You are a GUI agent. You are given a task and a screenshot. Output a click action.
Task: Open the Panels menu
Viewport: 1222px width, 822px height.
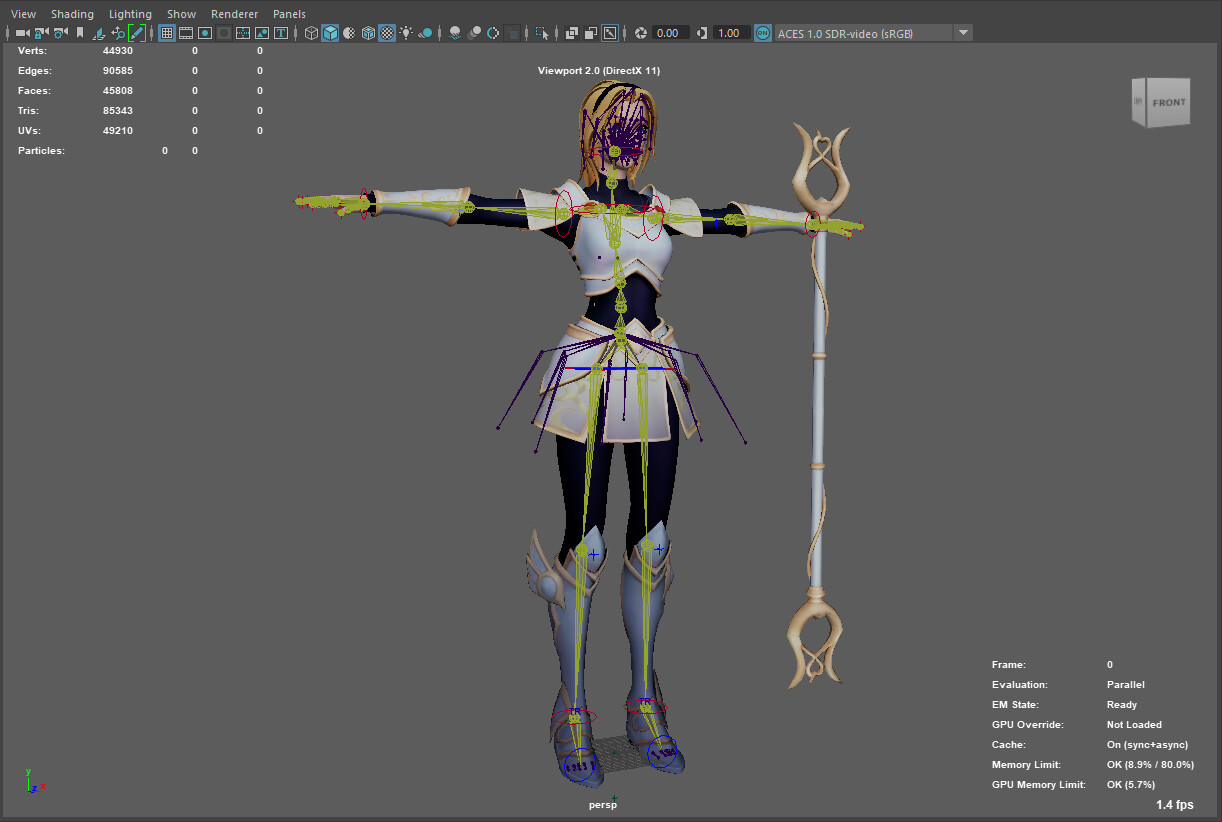289,13
